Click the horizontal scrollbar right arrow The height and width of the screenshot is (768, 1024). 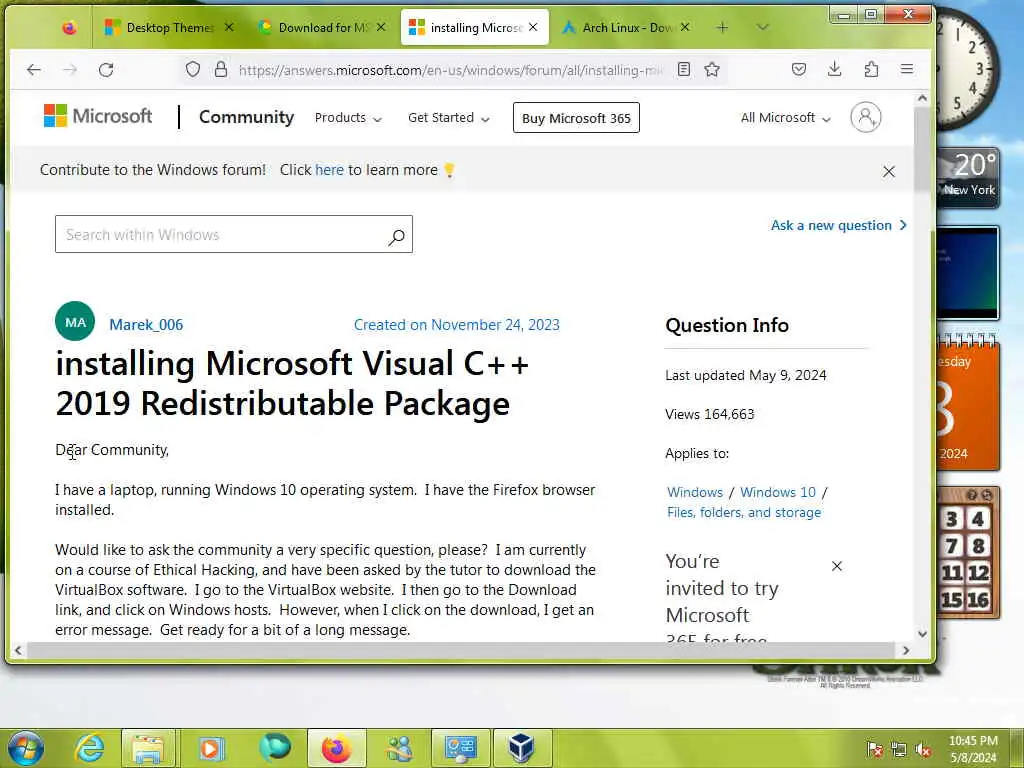click(x=906, y=650)
